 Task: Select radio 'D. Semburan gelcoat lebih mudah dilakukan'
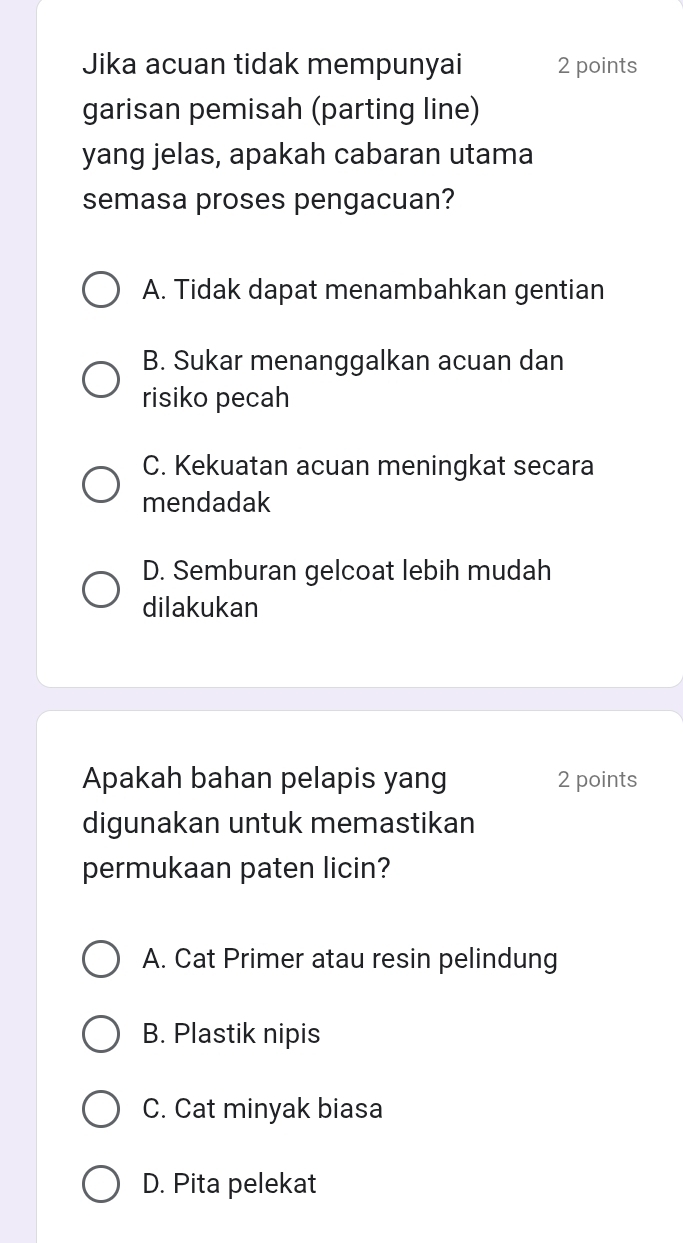coord(100,590)
